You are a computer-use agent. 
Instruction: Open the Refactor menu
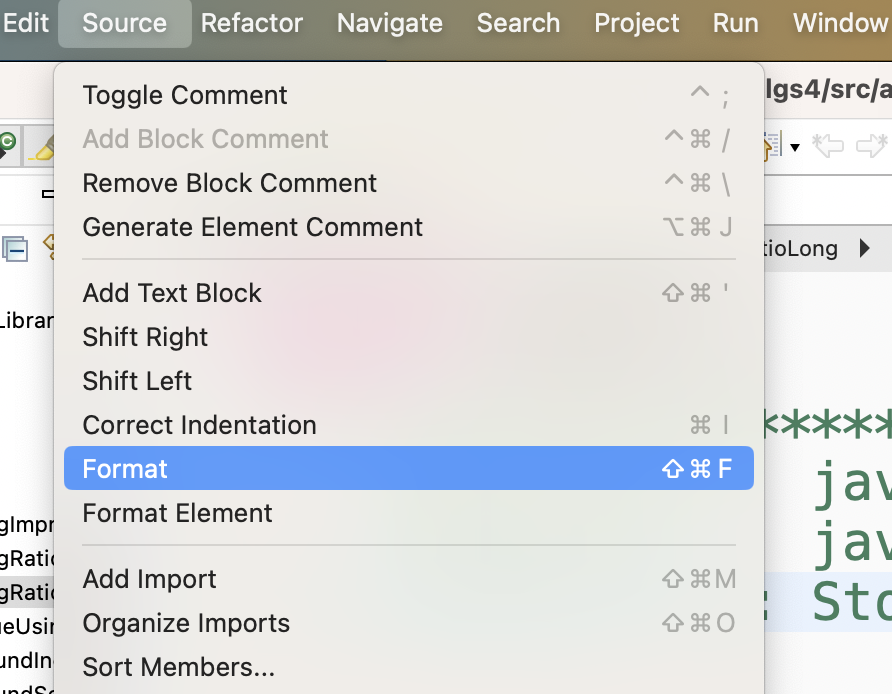point(252,23)
